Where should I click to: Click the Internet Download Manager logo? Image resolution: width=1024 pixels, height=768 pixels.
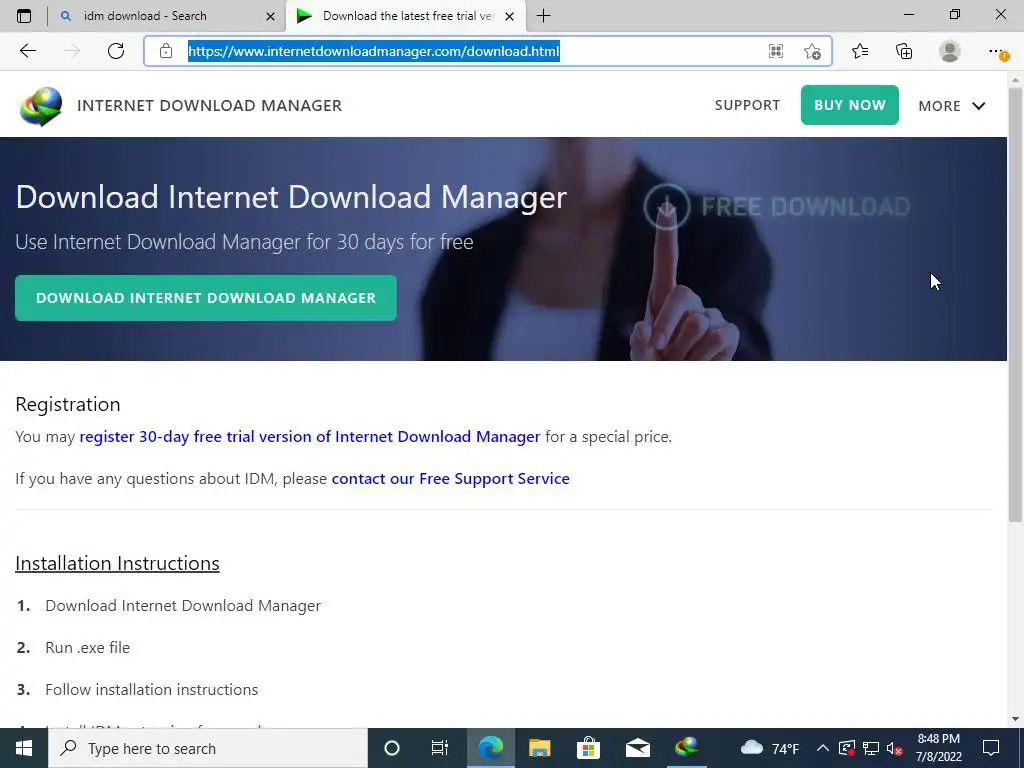(x=40, y=106)
